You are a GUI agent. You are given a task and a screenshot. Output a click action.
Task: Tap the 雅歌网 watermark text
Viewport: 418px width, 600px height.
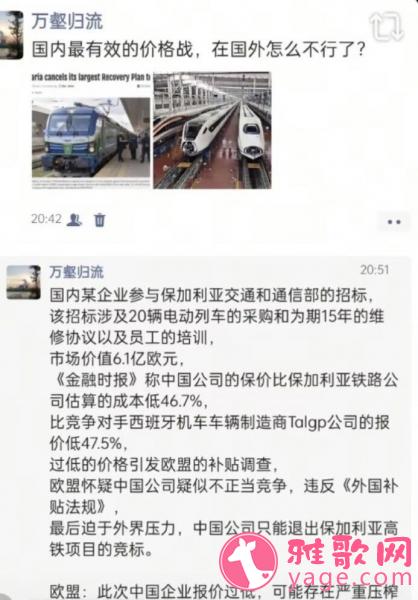click(349, 553)
